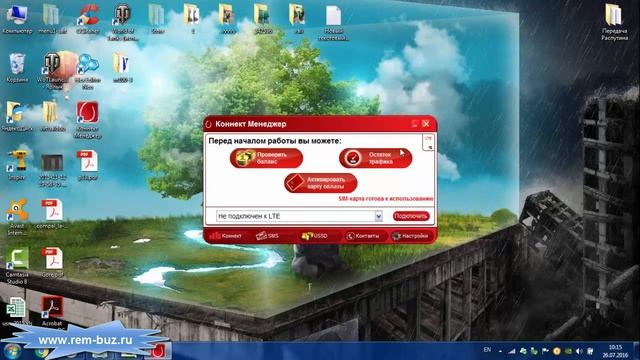Click the NVIDIA tray icon
The height and width of the screenshot is (360, 640).
click(x=568, y=351)
